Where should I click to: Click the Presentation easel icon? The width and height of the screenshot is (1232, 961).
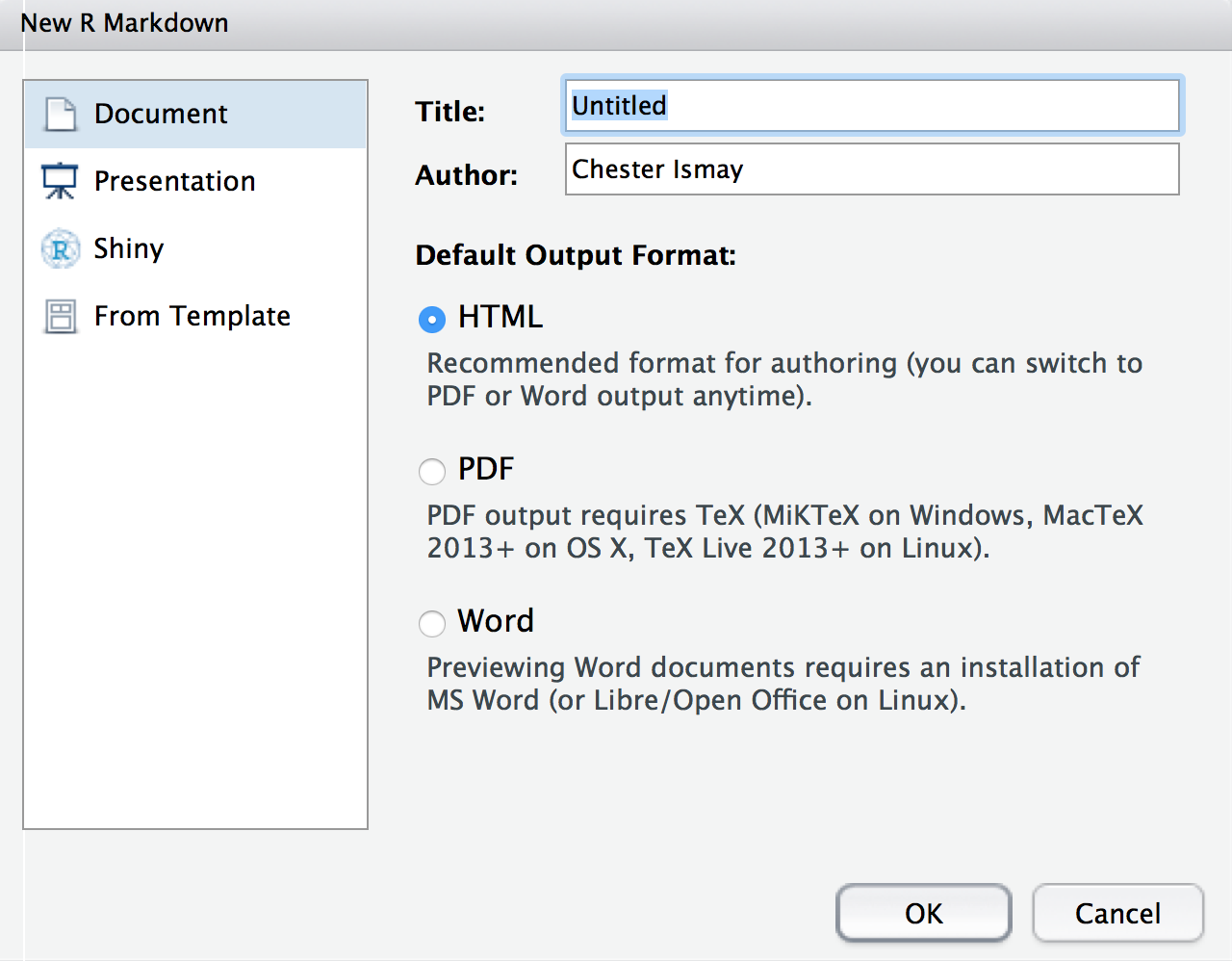point(60,181)
